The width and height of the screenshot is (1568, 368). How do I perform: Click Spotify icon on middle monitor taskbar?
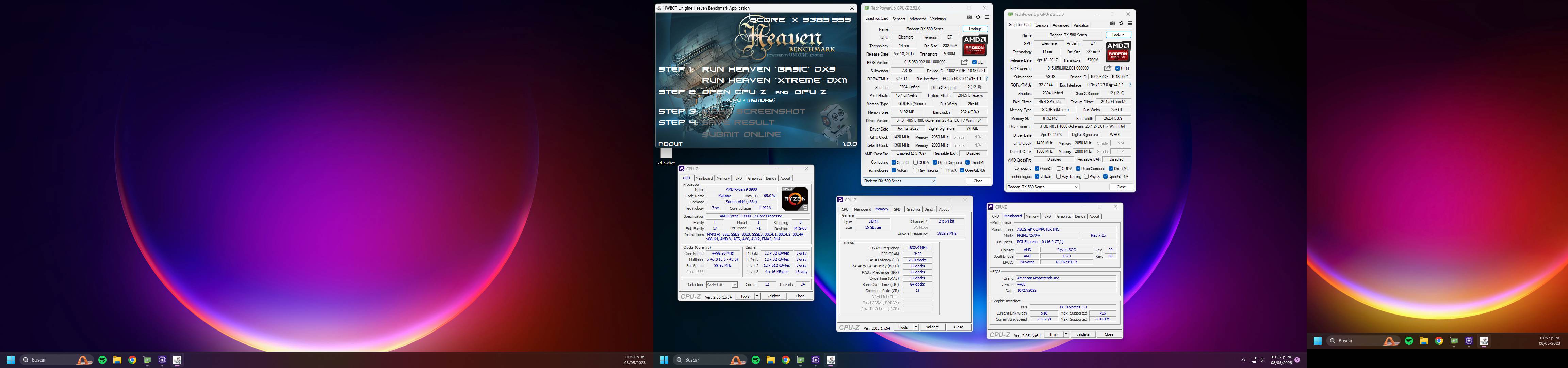pos(755,360)
